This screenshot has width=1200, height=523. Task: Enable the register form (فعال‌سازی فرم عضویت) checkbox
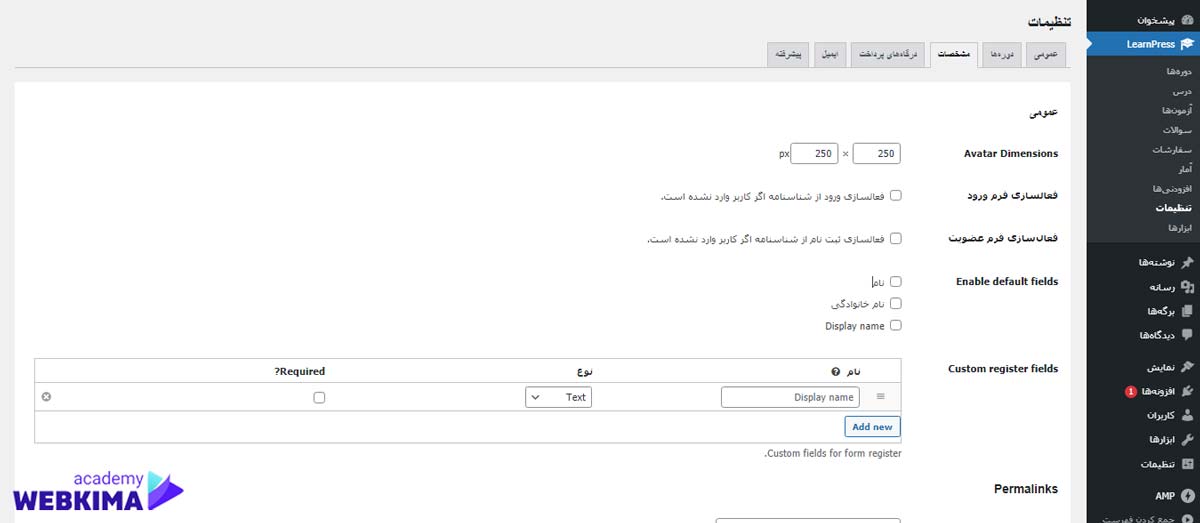coord(895,238)
